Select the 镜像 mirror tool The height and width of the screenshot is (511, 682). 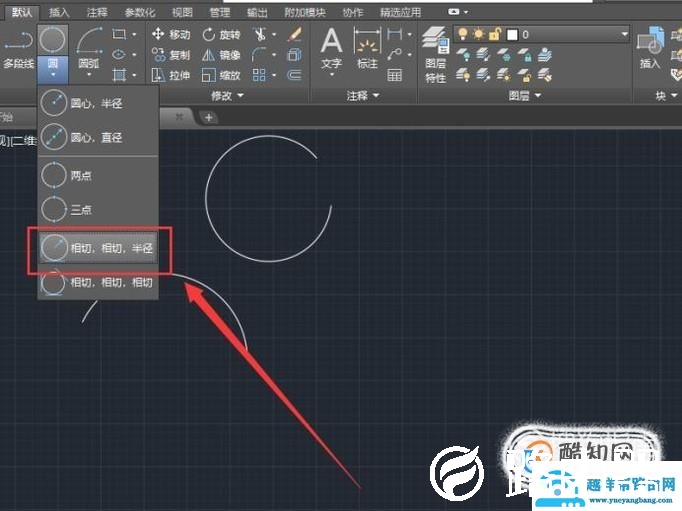click(220, 55)
